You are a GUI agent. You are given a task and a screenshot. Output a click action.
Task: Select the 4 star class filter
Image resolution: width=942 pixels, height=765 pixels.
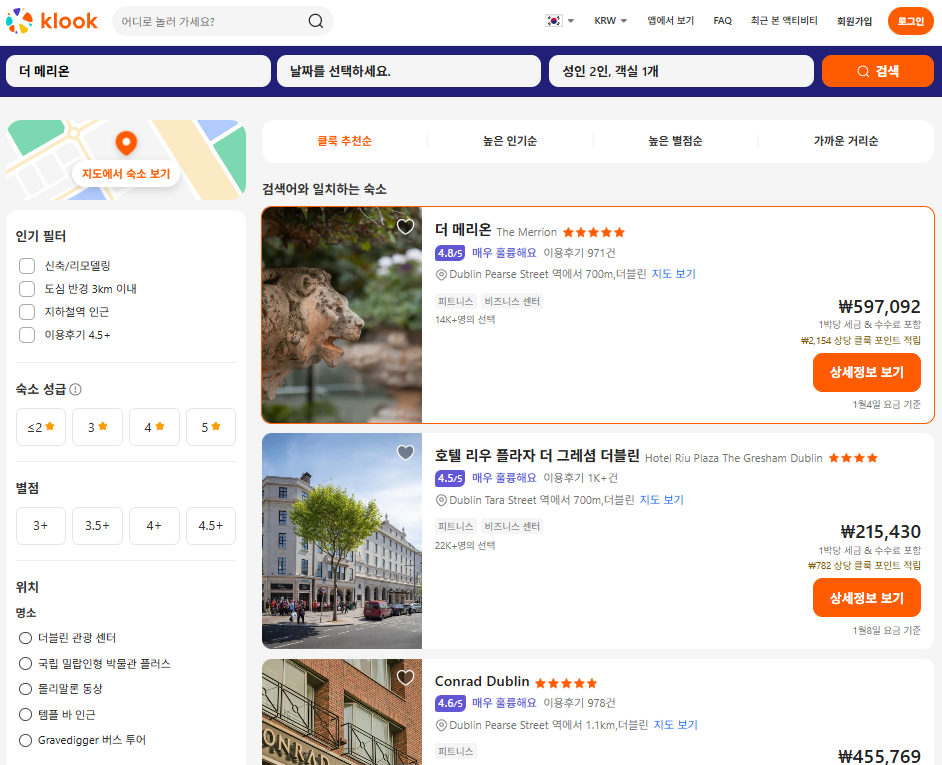[154, 427]
